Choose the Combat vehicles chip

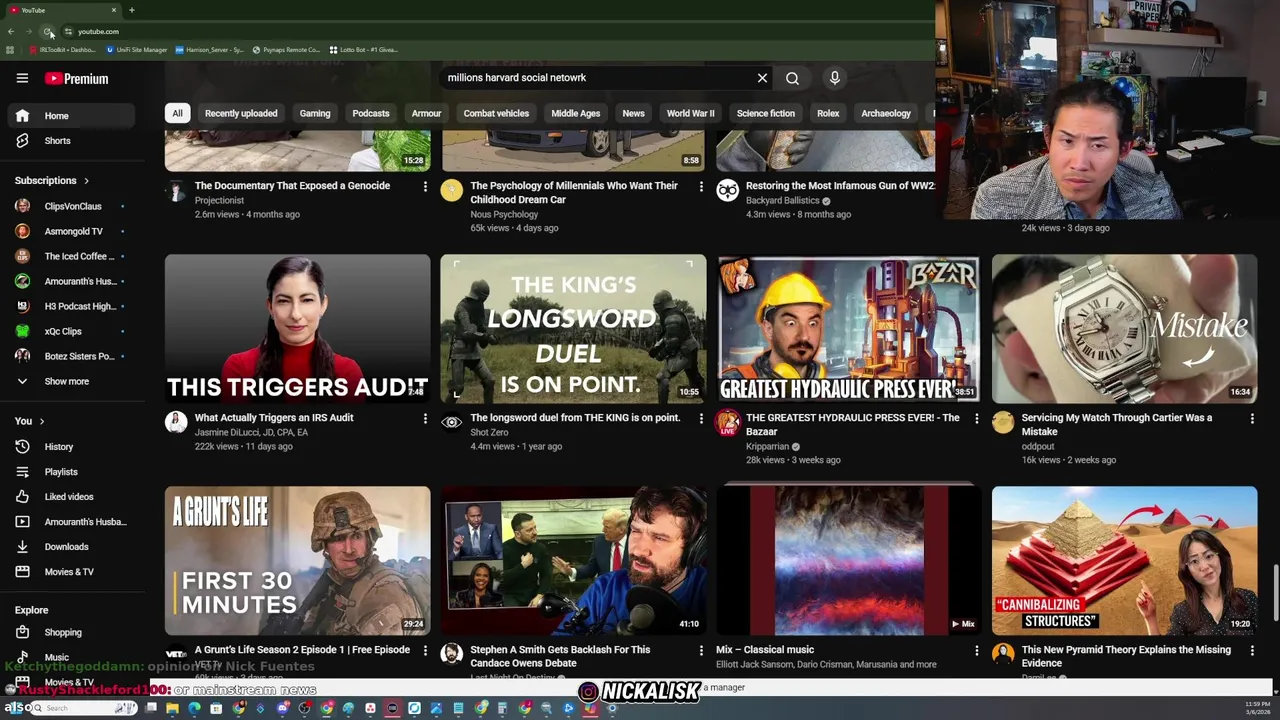point(496,113)
